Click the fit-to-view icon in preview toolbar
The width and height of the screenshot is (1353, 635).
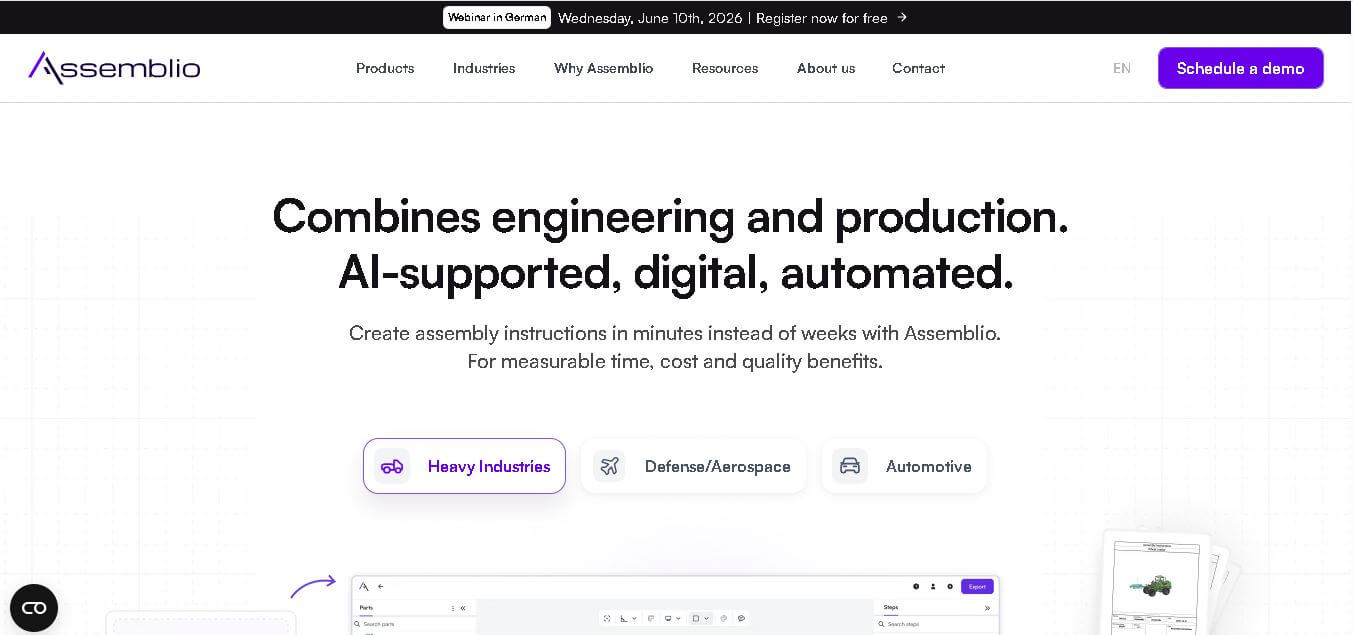click(x=607, y=618)
